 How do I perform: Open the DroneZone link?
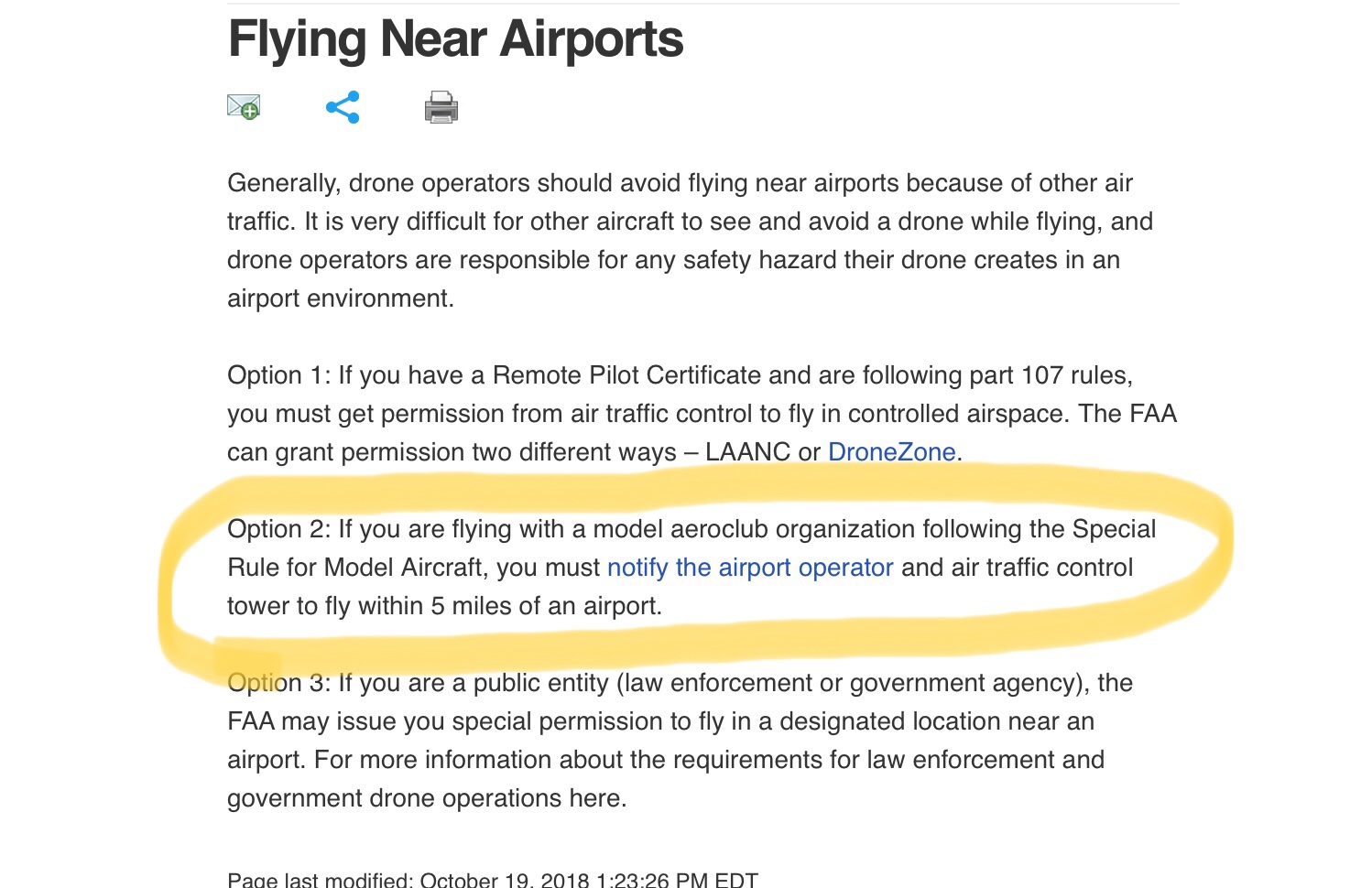(892, 452)
